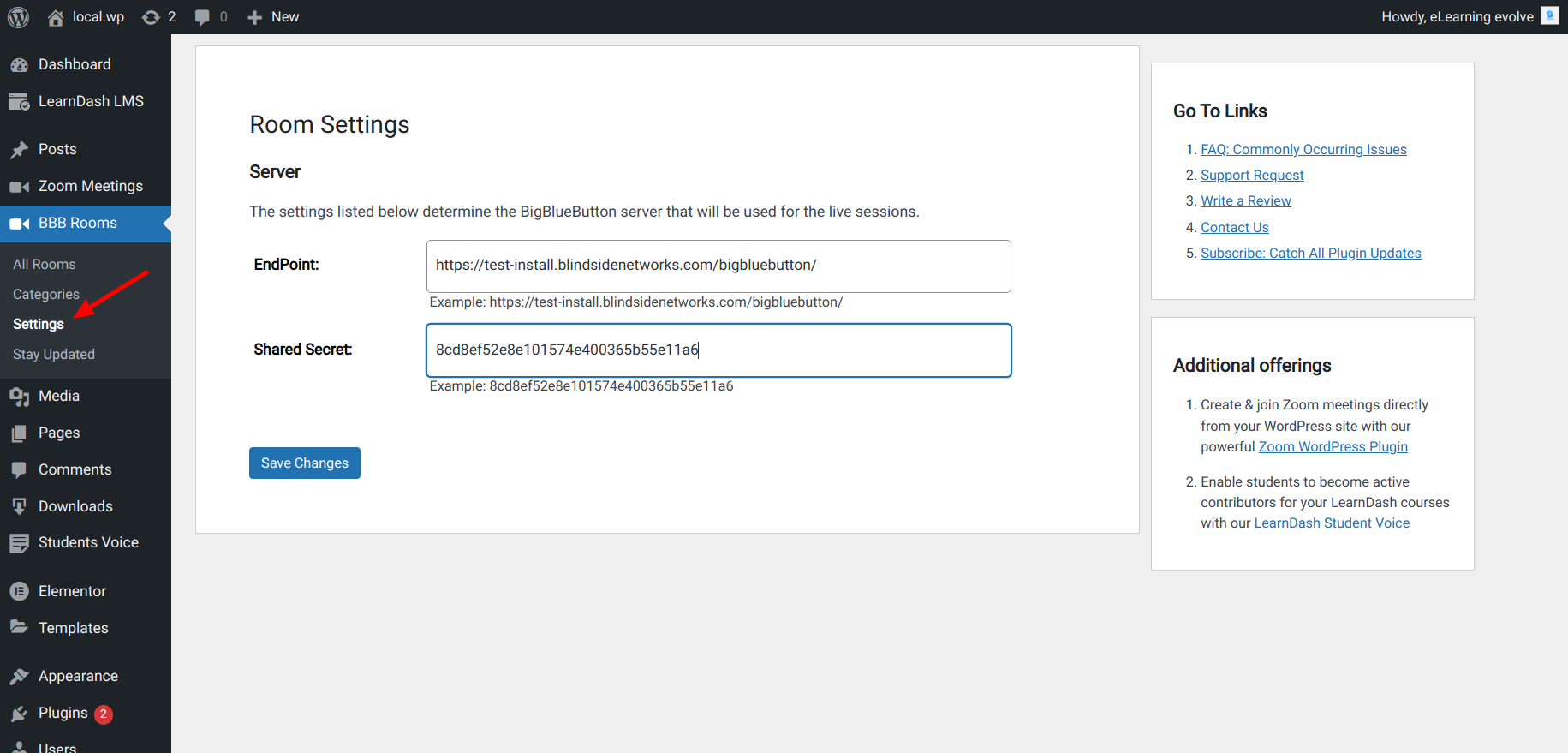
Task: Click the Media icon
Action: (19, 397)
